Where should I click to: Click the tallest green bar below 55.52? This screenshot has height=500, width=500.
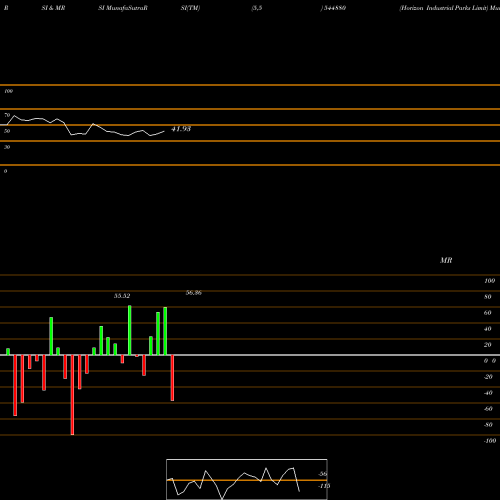(130, 330)
